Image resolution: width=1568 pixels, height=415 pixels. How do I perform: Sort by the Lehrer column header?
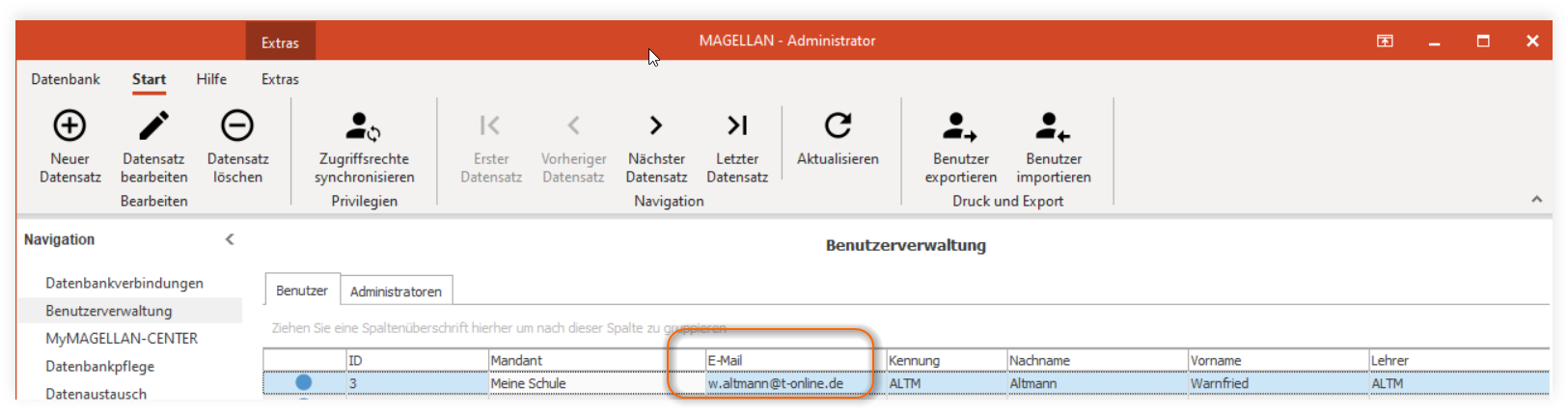(1459, 360)
